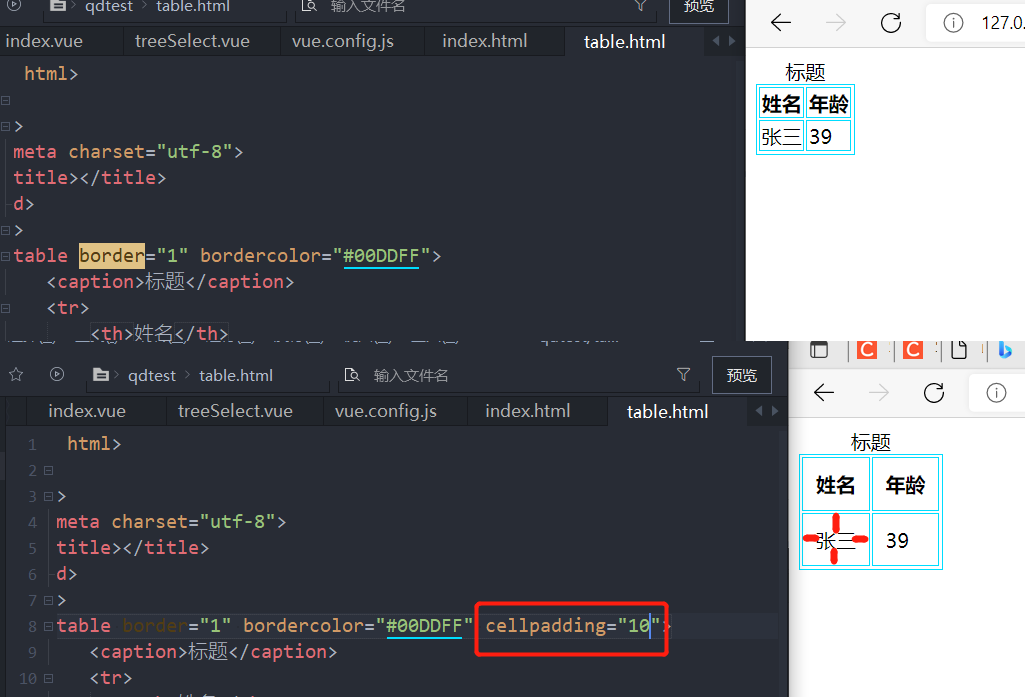The image size is (1025, 697).
Task: Click the 姓名 header cell in lower preview table
Action: click(x=835, y=484)
